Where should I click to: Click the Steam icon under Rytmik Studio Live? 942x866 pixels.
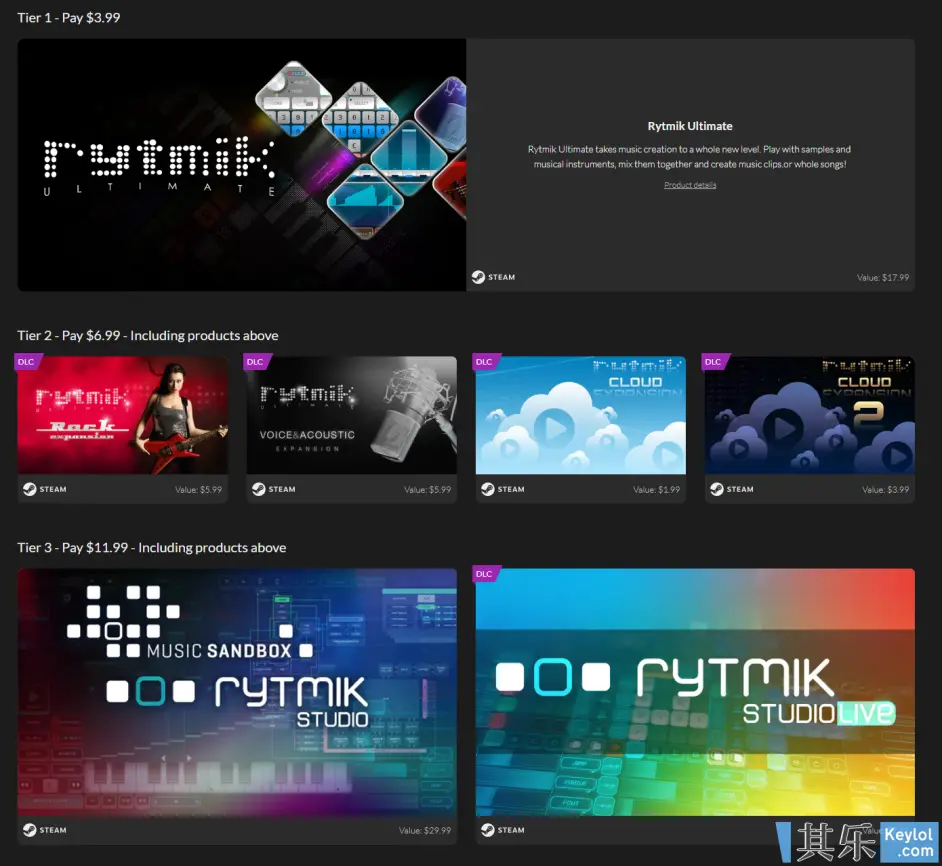point(488,830)
